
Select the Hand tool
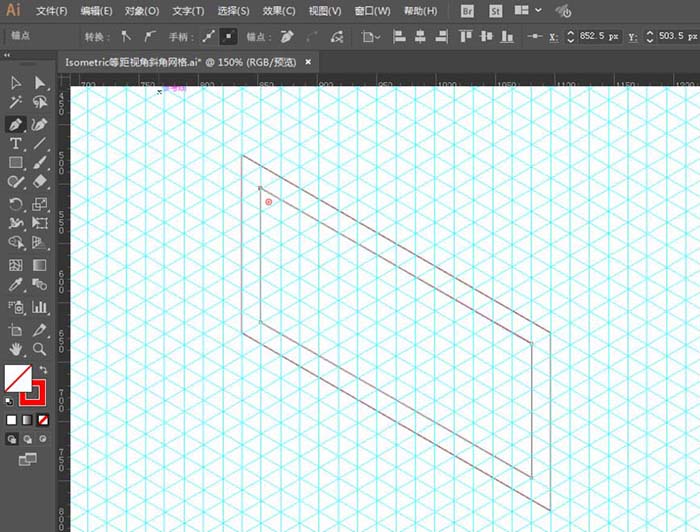click(x=16, y=349)
